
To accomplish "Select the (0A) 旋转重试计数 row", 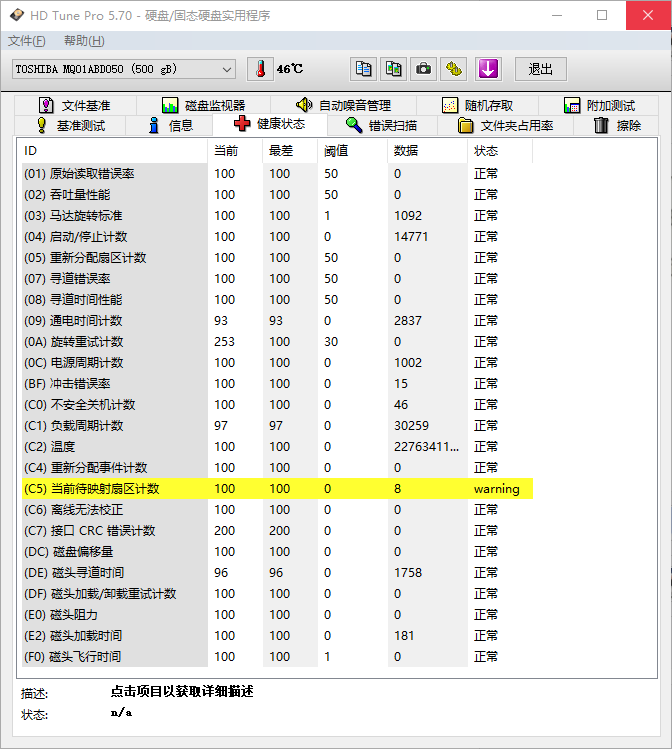I will [277, 342].
